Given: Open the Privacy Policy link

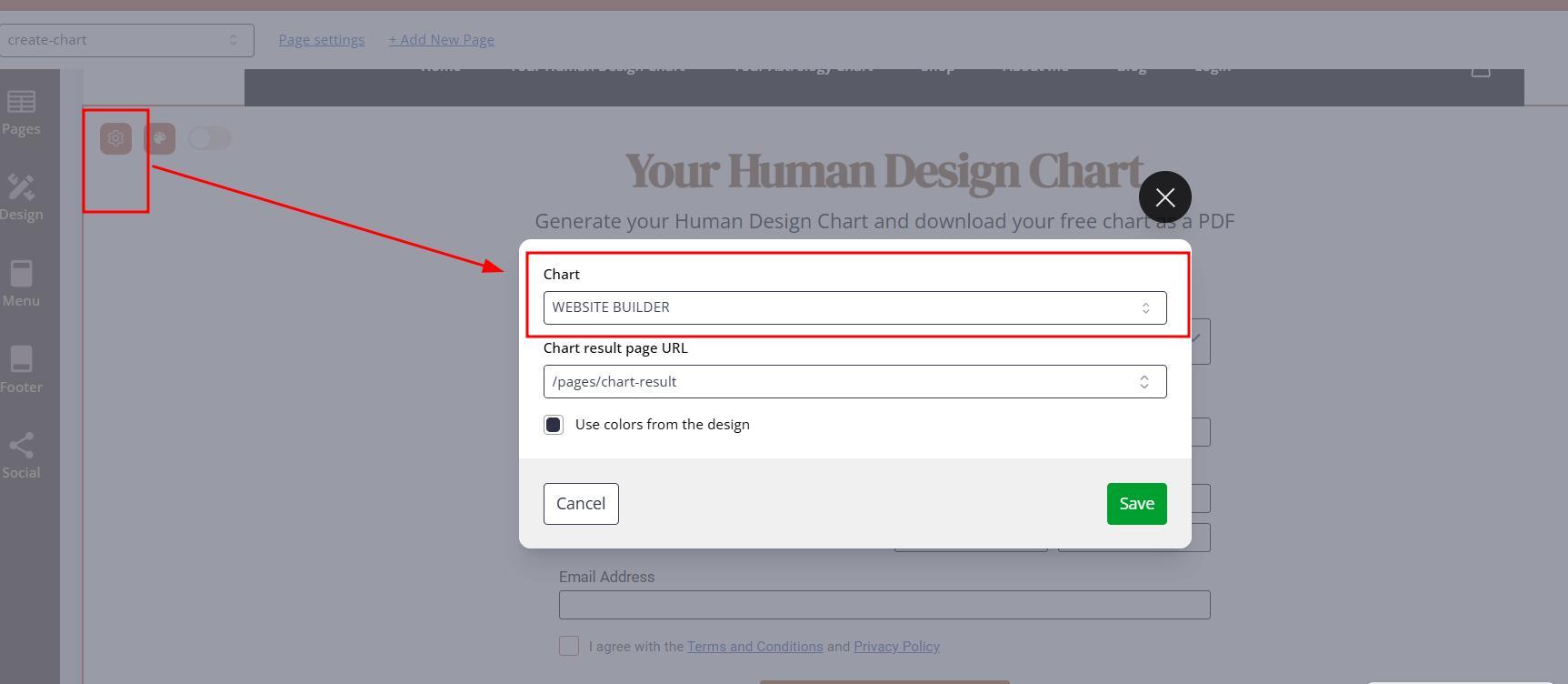Looking at the screenshot, I should pos(896,647).
